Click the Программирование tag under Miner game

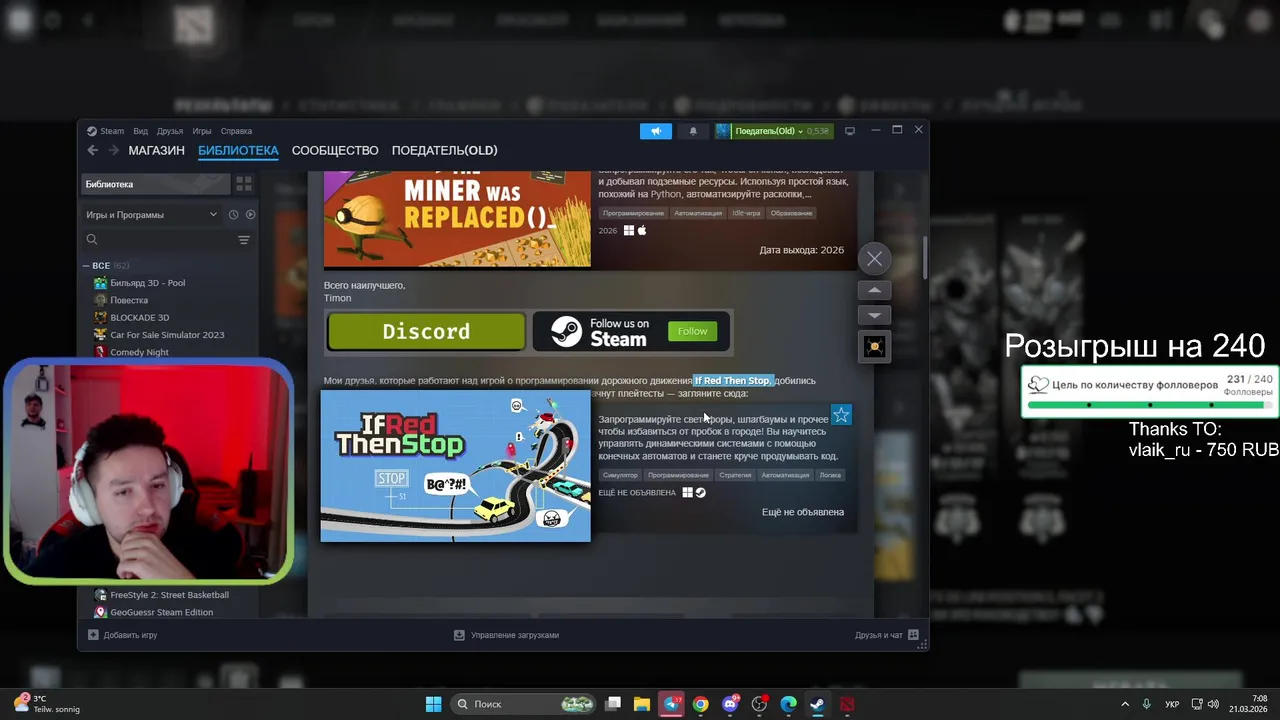pos(633,213)
